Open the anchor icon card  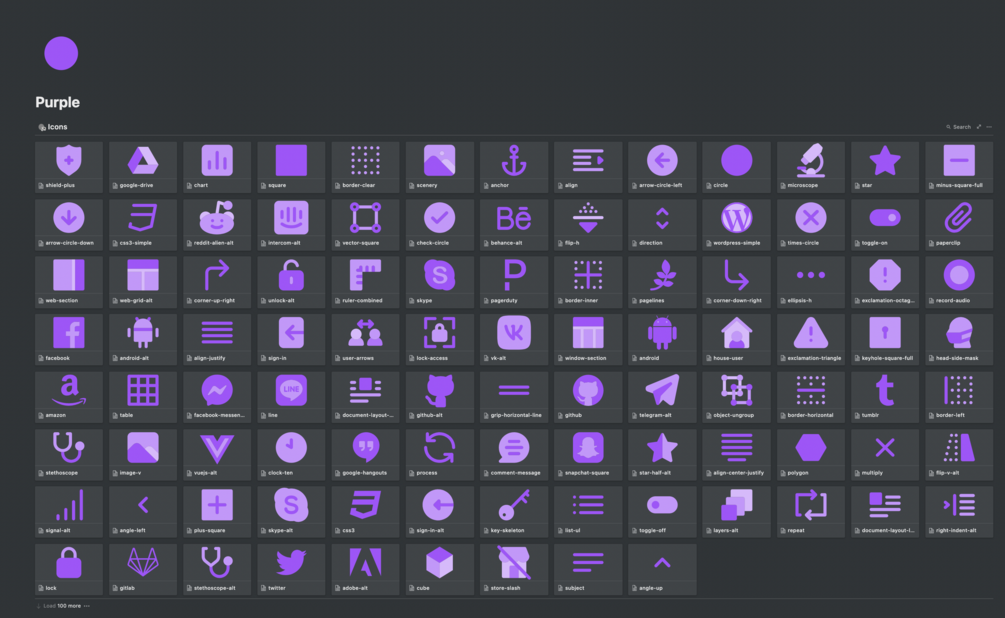514,167
